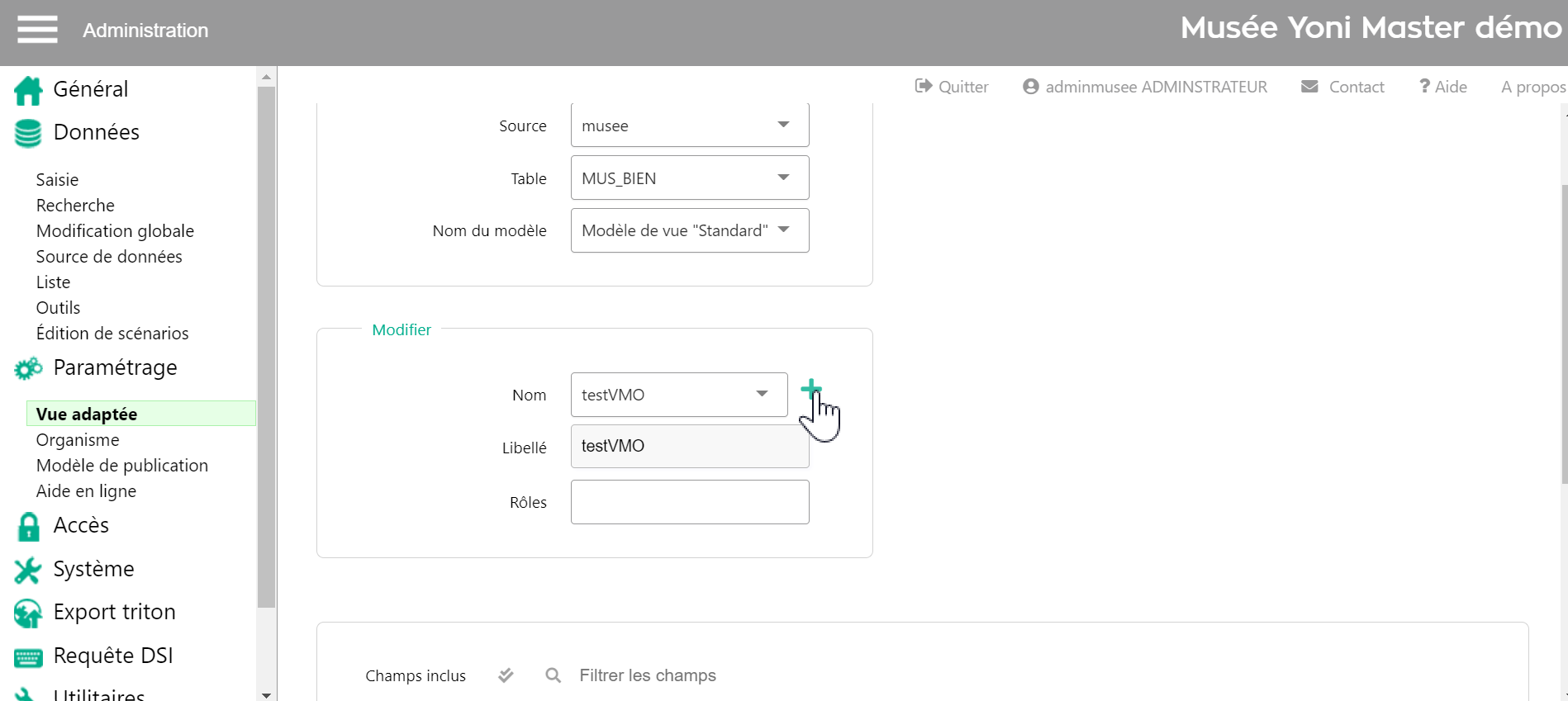
Task: Go to Recherche in sidebar
Action: click(75, 205)
